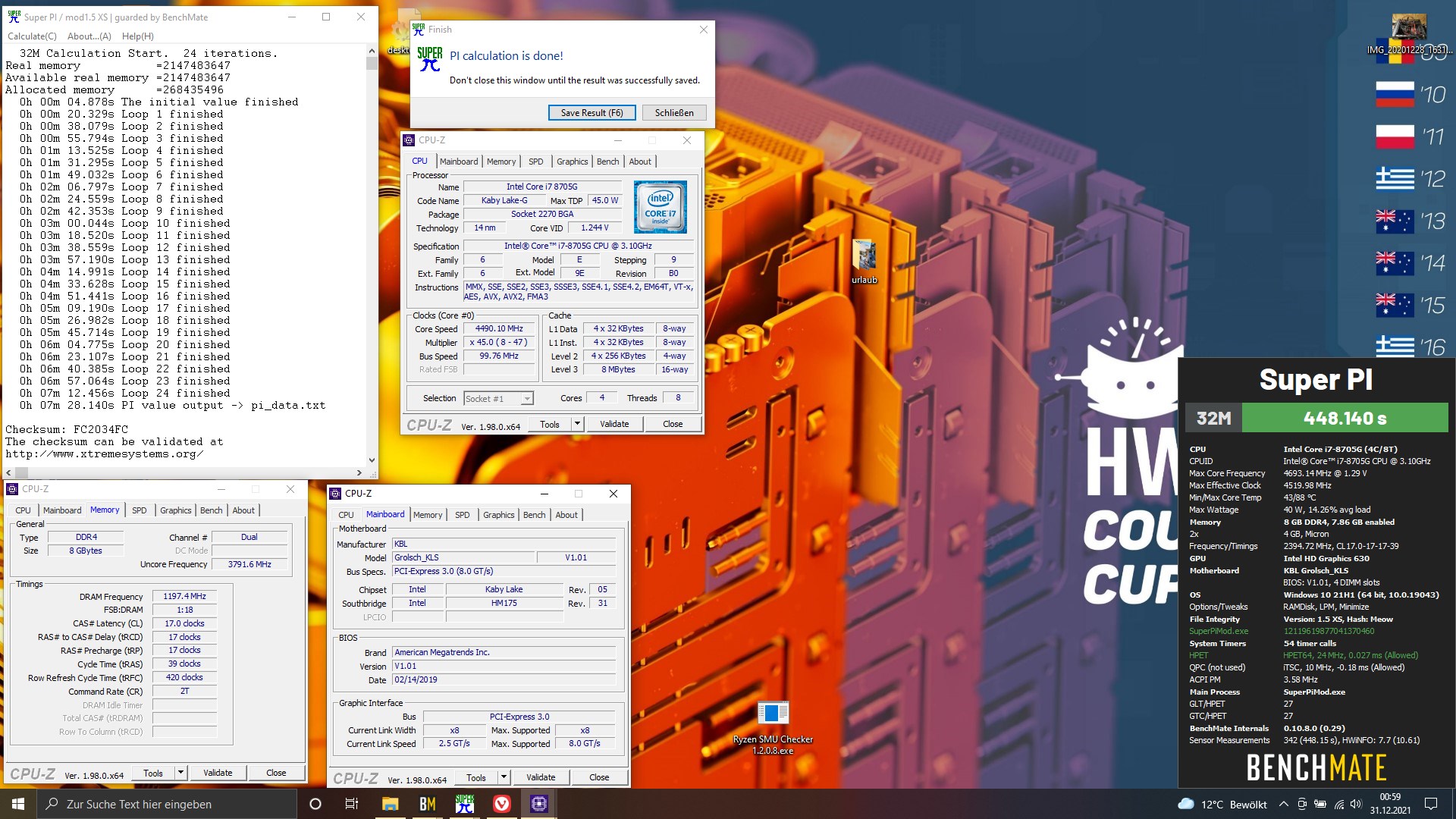This screenshot has height=819, width=1456.
Task: Click CPU-Z Mainboard window title icon
Action: tap(336, 494)
